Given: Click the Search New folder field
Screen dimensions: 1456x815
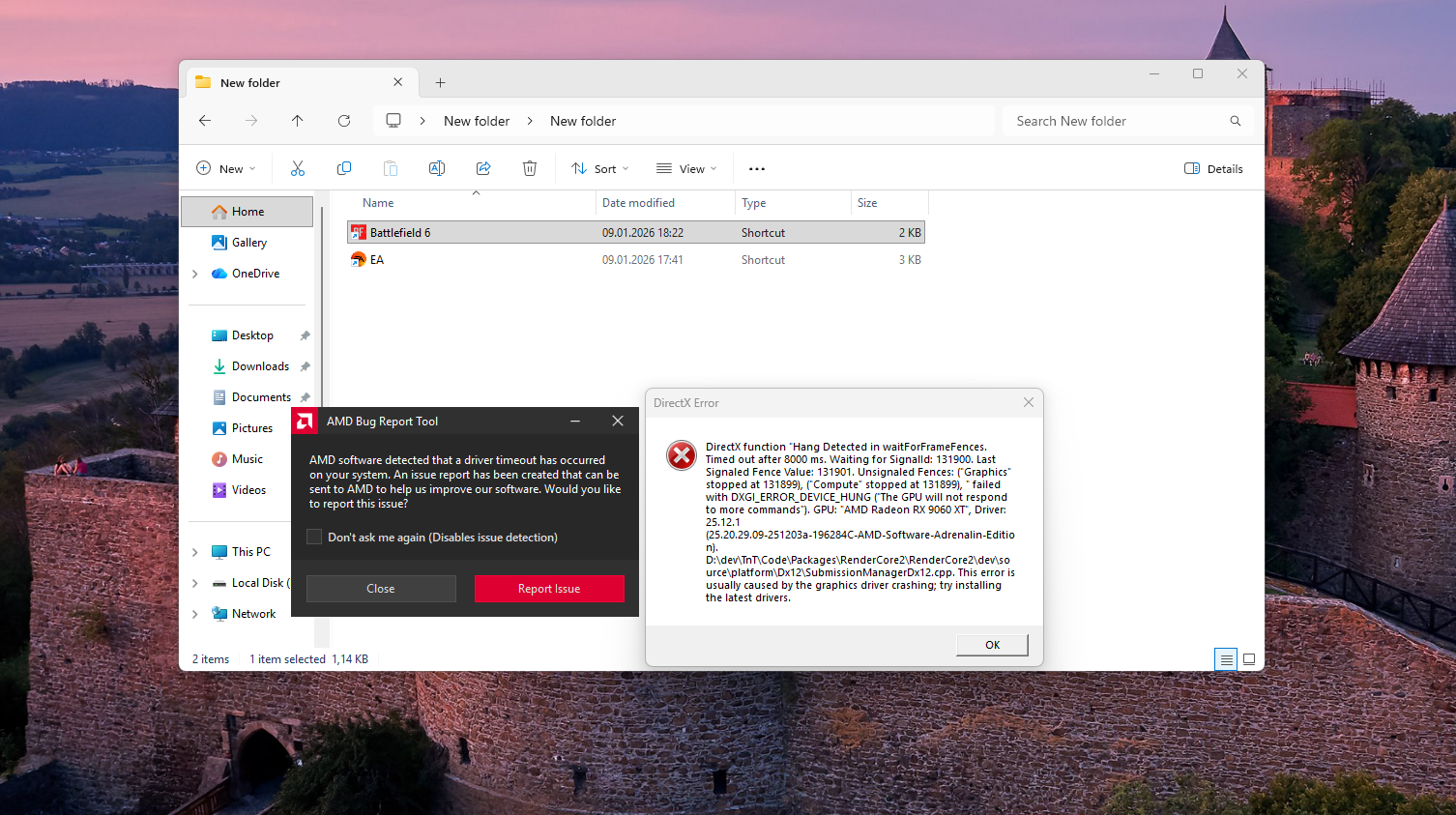Looking at the screenshot, I should 1117,121.
